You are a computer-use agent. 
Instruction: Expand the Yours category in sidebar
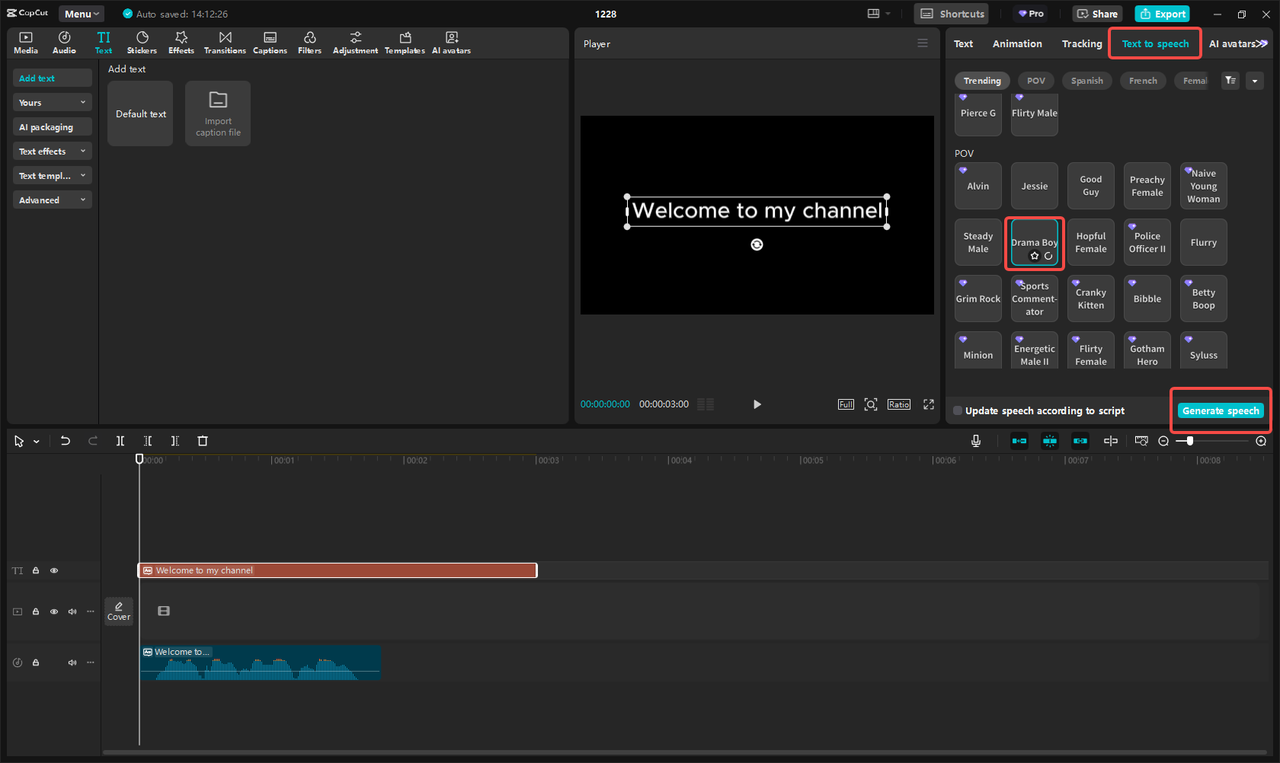tap(53, 103)
